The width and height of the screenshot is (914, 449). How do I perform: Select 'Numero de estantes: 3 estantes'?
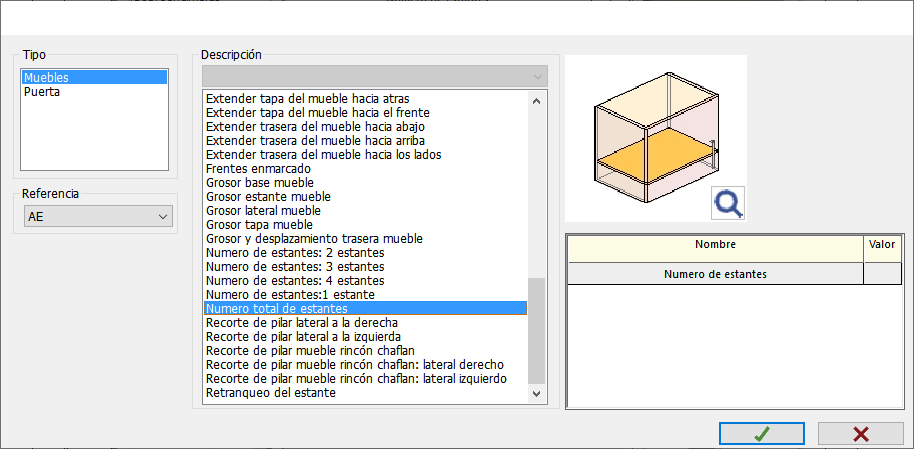tap(365, 266)
